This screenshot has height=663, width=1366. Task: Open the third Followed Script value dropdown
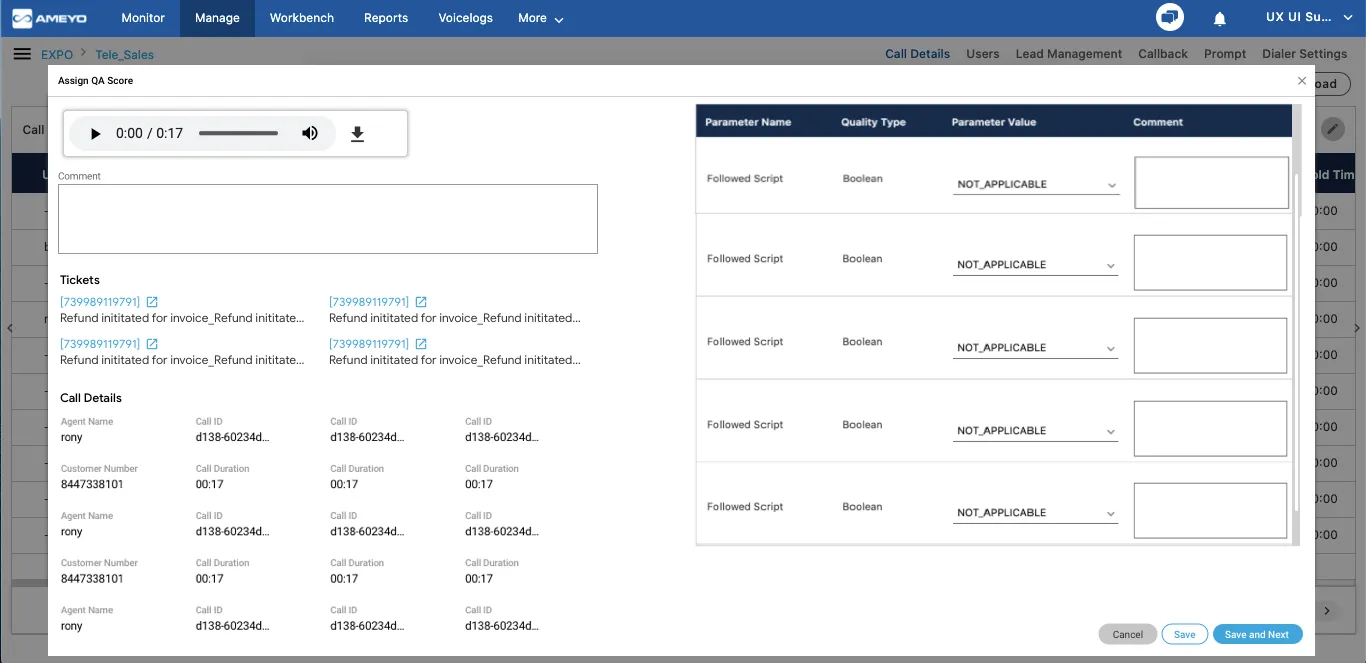click(x=1036, y=348)
